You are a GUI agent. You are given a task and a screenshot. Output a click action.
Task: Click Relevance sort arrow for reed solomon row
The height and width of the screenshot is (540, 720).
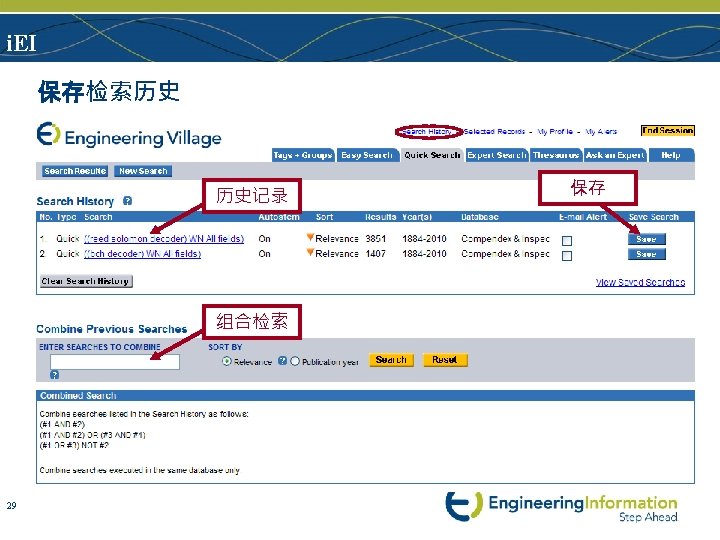(310, 237)
